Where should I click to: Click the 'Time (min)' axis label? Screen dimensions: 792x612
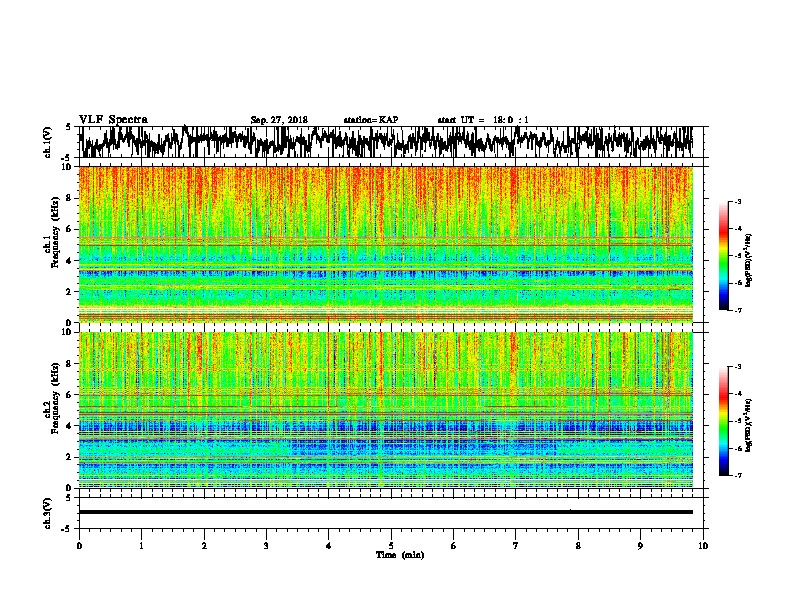[400, 555]
